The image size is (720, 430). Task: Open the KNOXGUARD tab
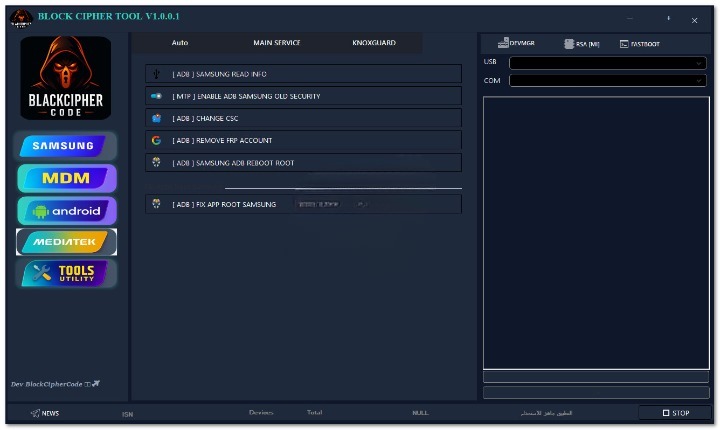coord(373,43)
